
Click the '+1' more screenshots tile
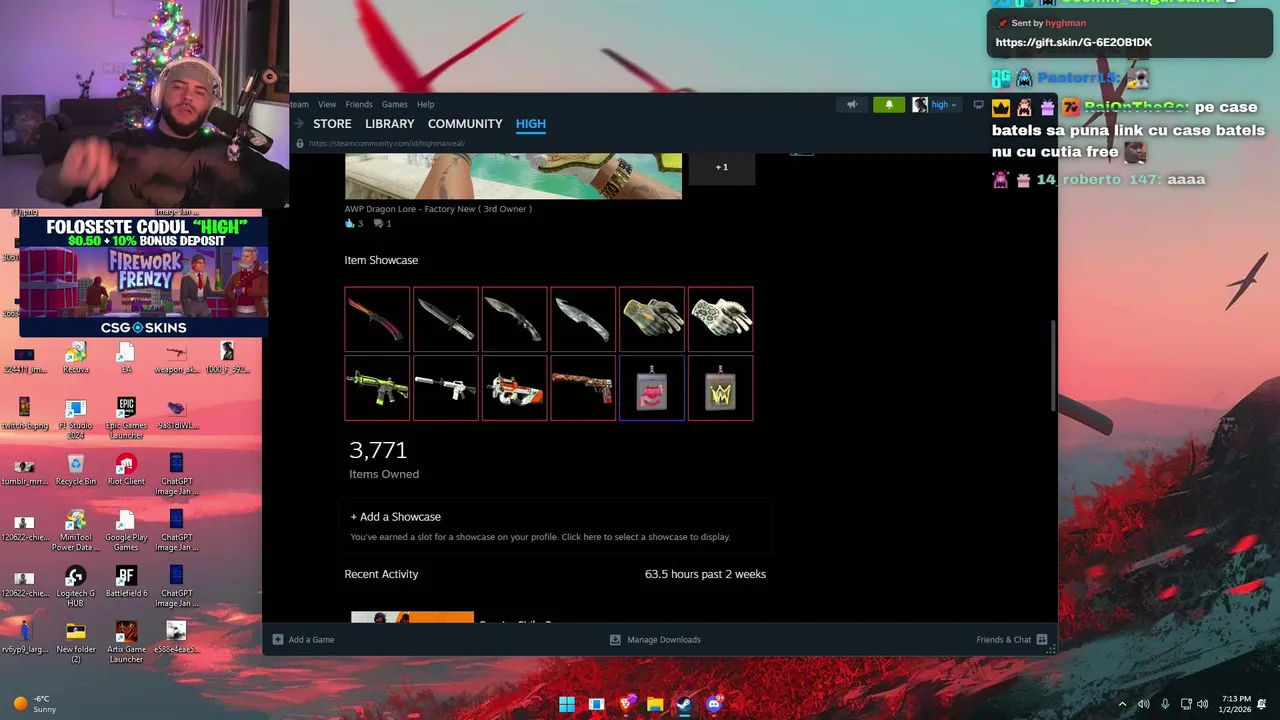[721, 167]
